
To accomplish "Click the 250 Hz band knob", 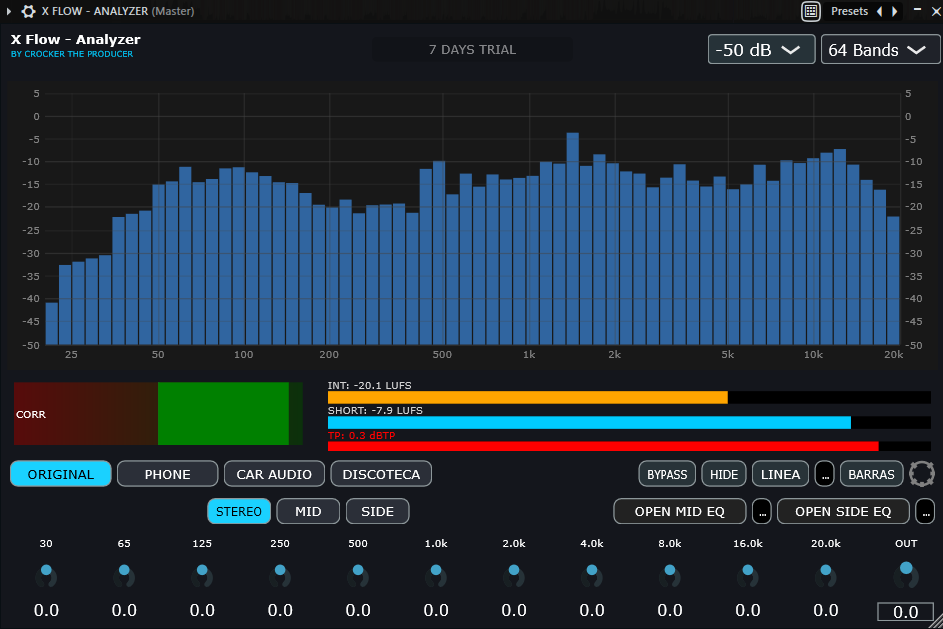I will tap(280, 575).
